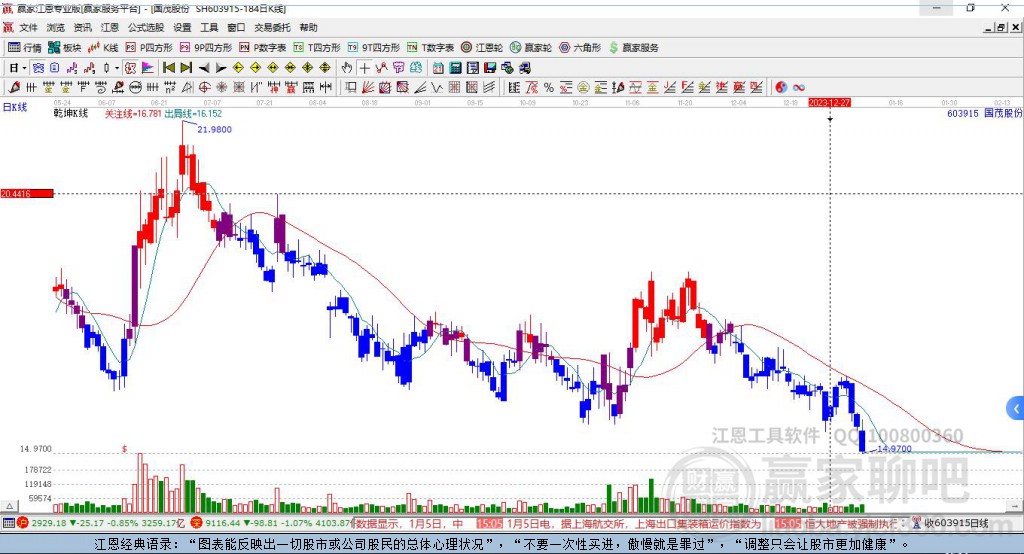Click the volume panel up-triangle button

(10, 506)
